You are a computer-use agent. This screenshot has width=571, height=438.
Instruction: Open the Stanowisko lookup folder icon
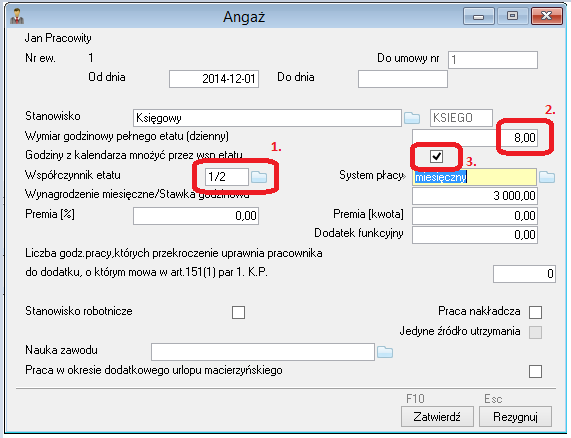[x=412, y=118]
